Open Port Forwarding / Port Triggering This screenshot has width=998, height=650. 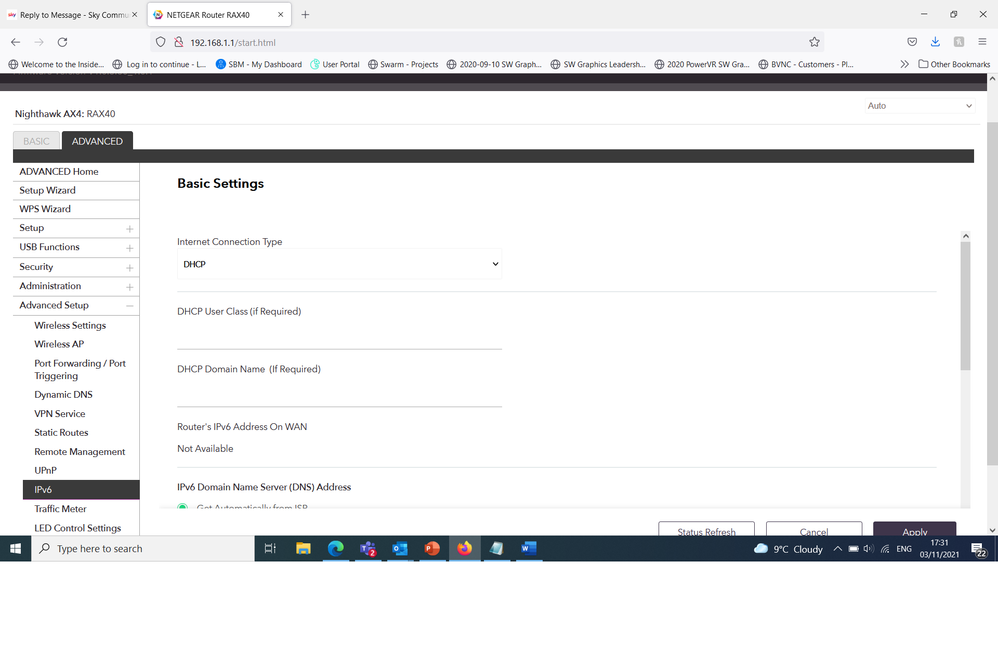[80, 369]
